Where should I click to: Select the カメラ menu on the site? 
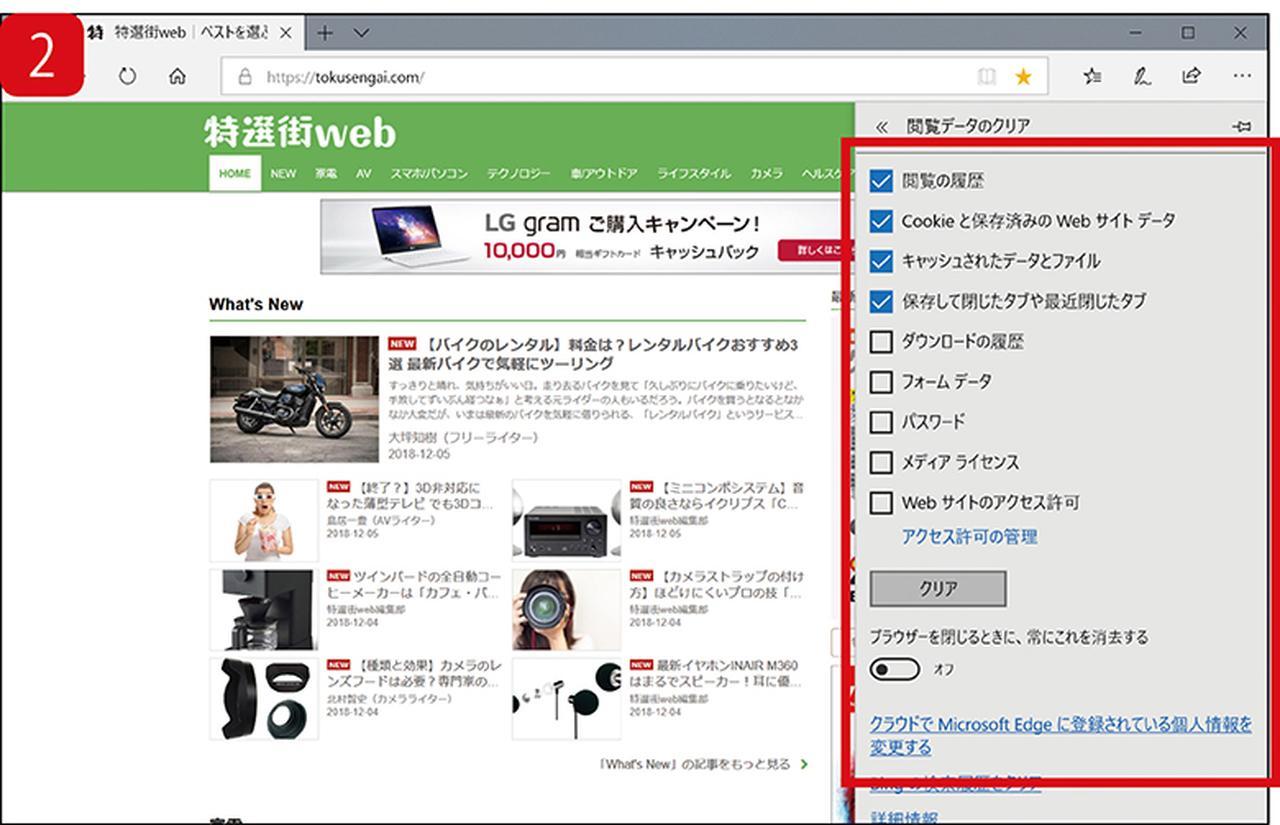pyautogui.click(x=766, y=173)
